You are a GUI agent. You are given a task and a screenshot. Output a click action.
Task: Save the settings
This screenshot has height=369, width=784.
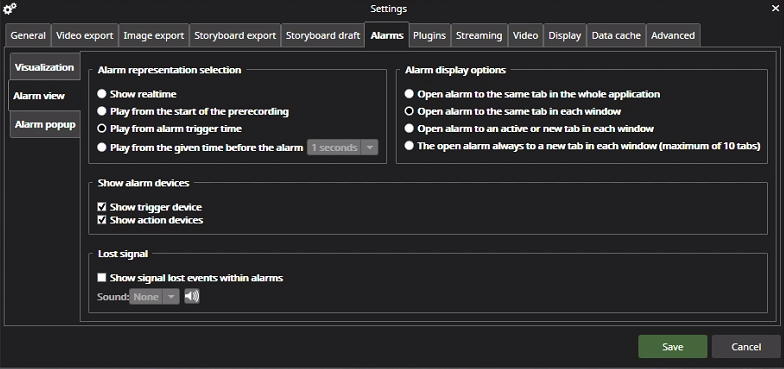(x=672, y=346)
